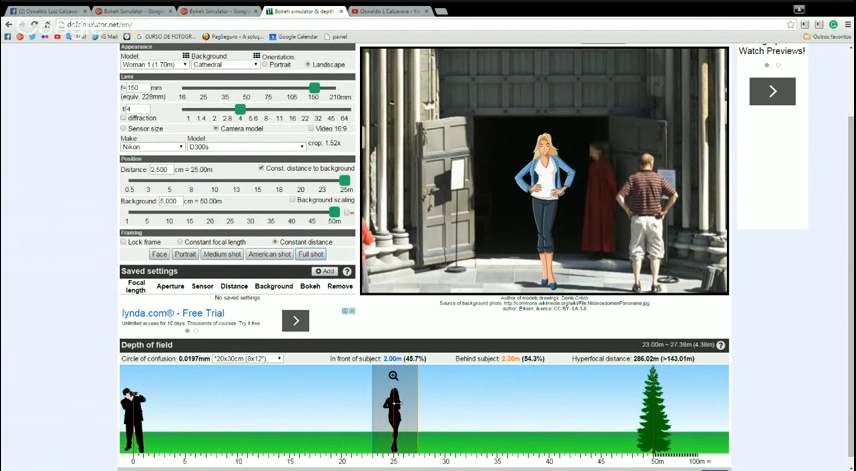Click the Background 5,000 cm input field
The height and width of the screenshot is (471, 856).
click(x=171, y=201)
